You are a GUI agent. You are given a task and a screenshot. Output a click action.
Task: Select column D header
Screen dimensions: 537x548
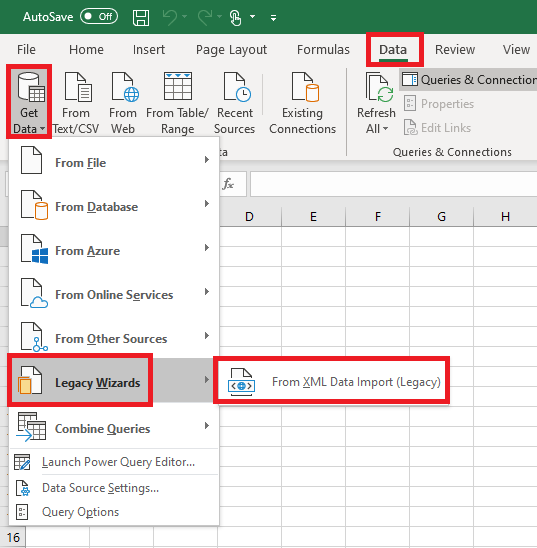[x=249, y=217]
